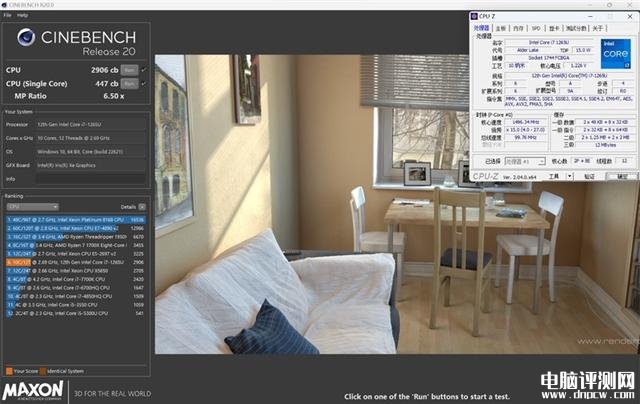Viewport: 640px width, 404px height.
Task: Open the File menu in Cinebench
Action: tap(7, 15)
